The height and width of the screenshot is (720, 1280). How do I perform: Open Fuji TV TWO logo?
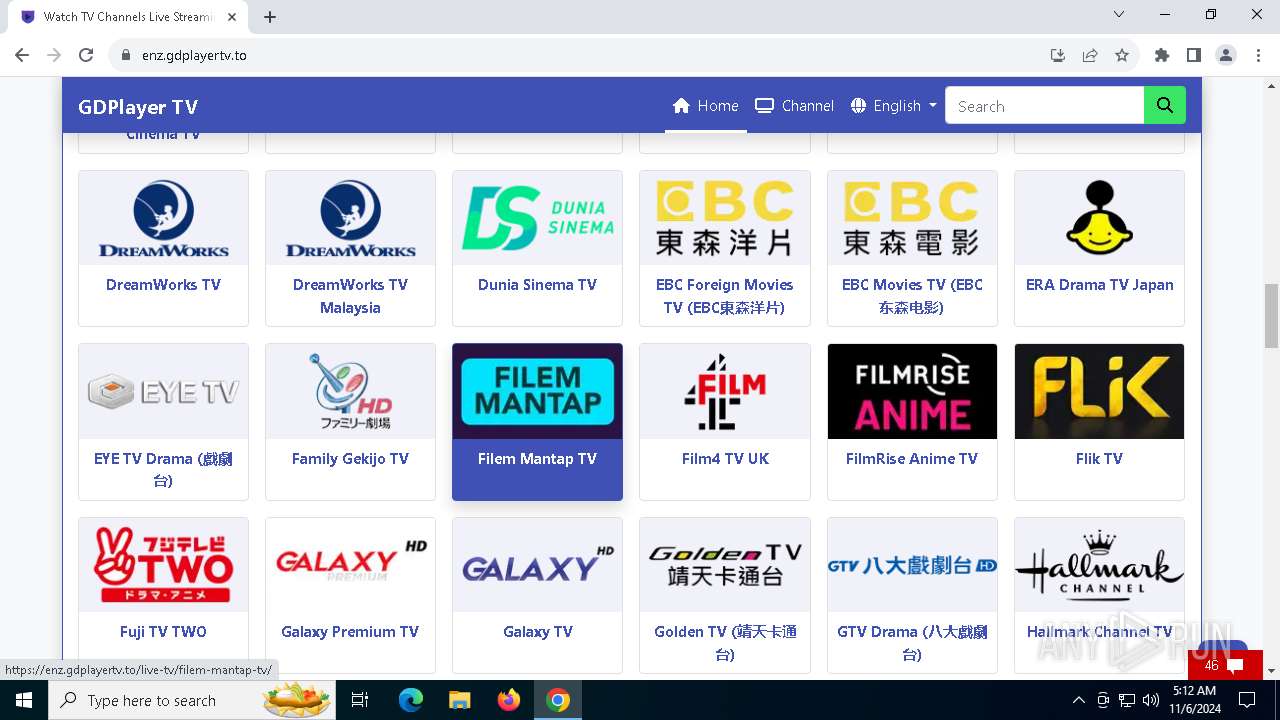point(163,565)
